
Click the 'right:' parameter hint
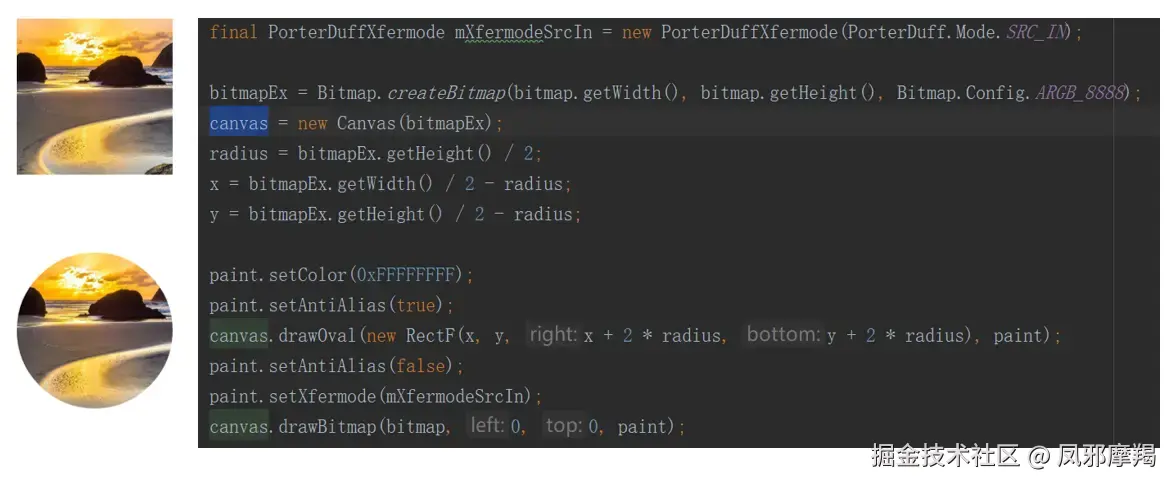click(553, 335)
